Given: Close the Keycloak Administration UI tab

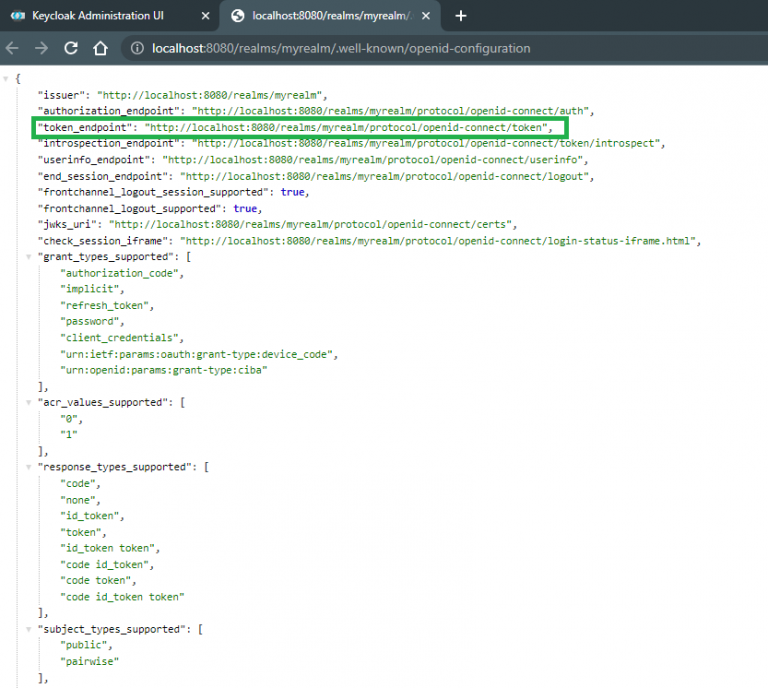Looking at the screenshot, I should (206, 16).
